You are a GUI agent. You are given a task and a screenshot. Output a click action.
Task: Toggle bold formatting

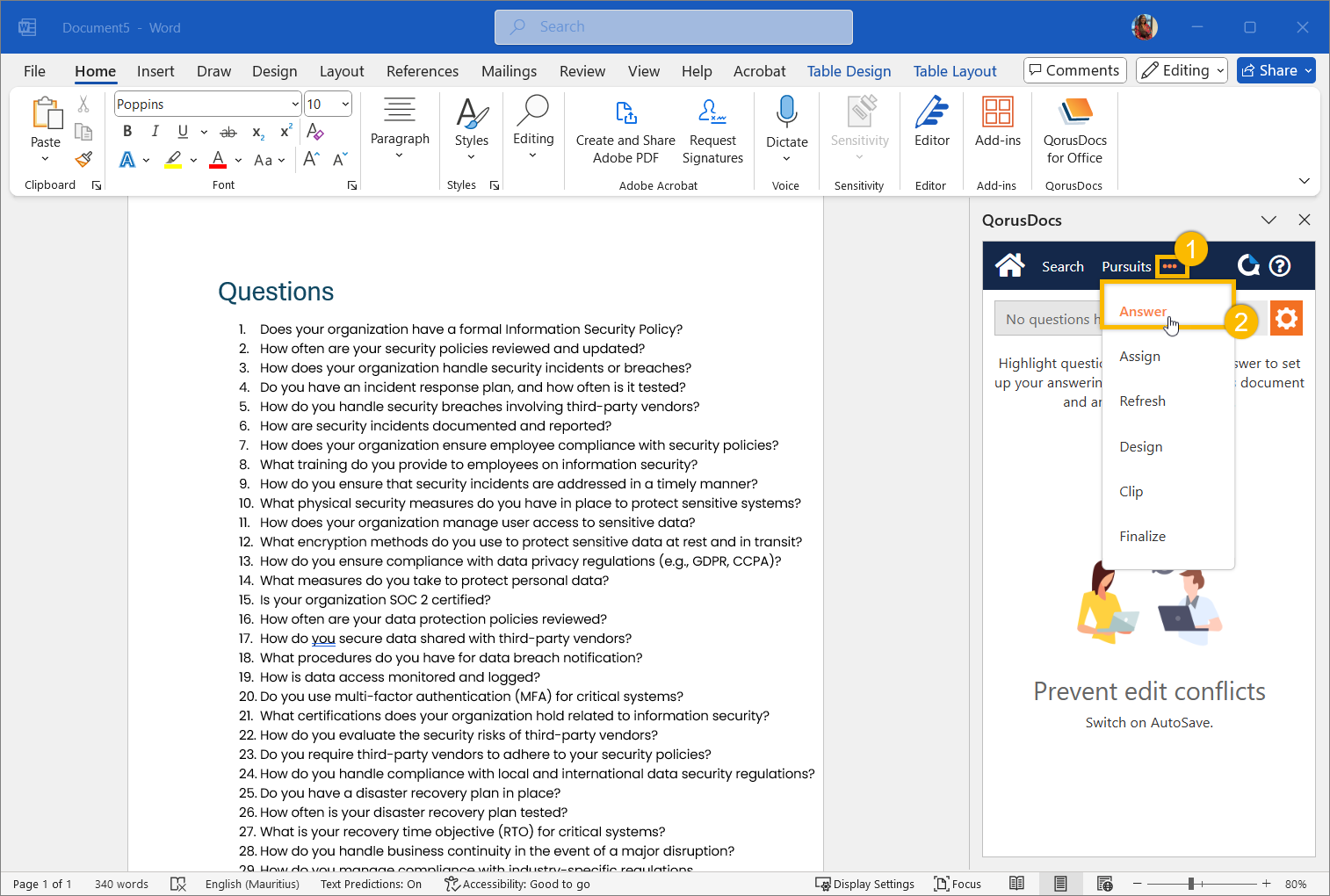(127, 132)
